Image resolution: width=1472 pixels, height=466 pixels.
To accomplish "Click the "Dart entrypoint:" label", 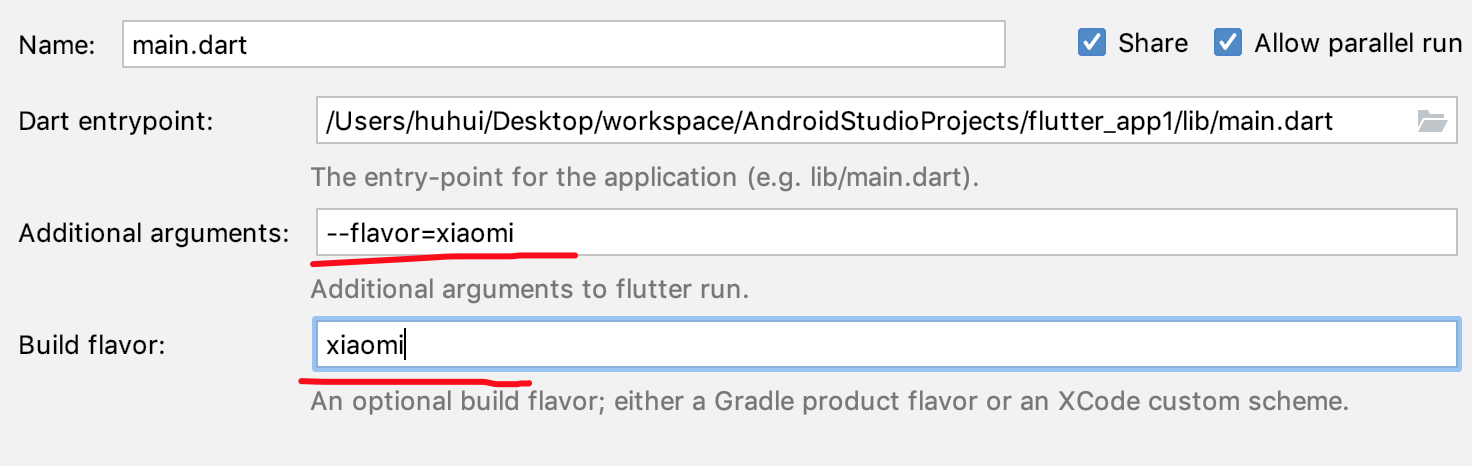I will coord(116,122).
